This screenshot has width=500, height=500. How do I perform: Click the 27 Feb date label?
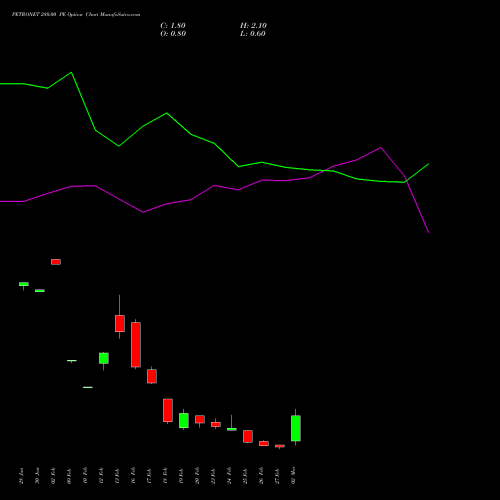pyautogui.click(x=277, y=476)
